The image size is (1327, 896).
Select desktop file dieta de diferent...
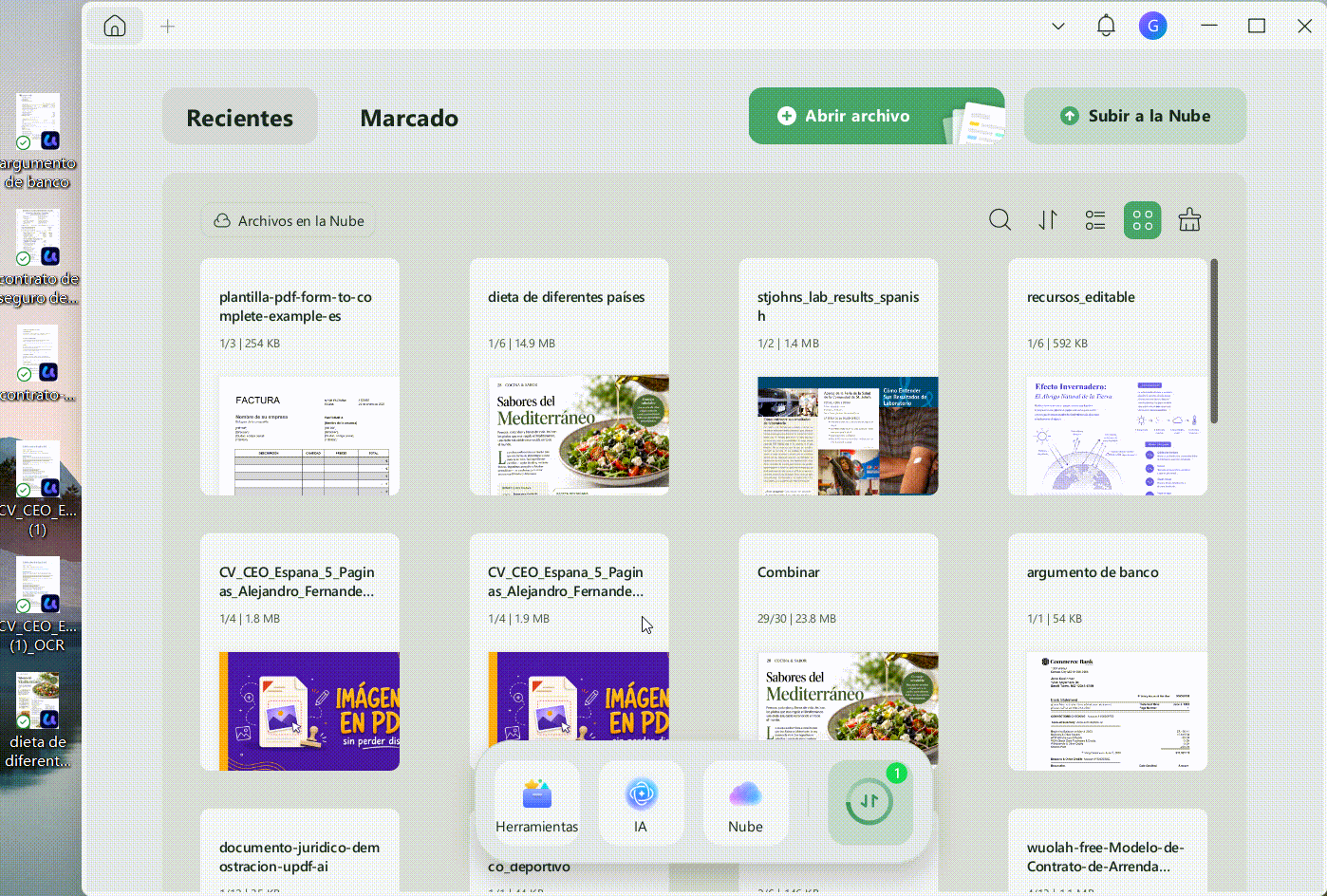[x=38, y=720]
